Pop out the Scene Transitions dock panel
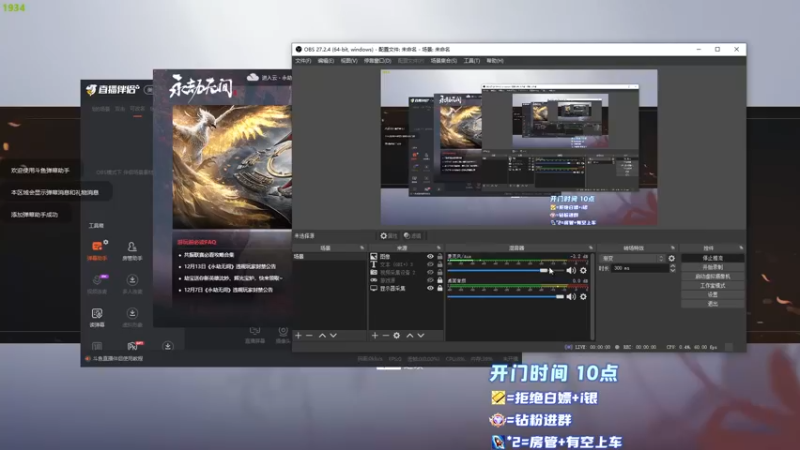The width and height of the screenshot is (800, 450). (x=672, y=248)
